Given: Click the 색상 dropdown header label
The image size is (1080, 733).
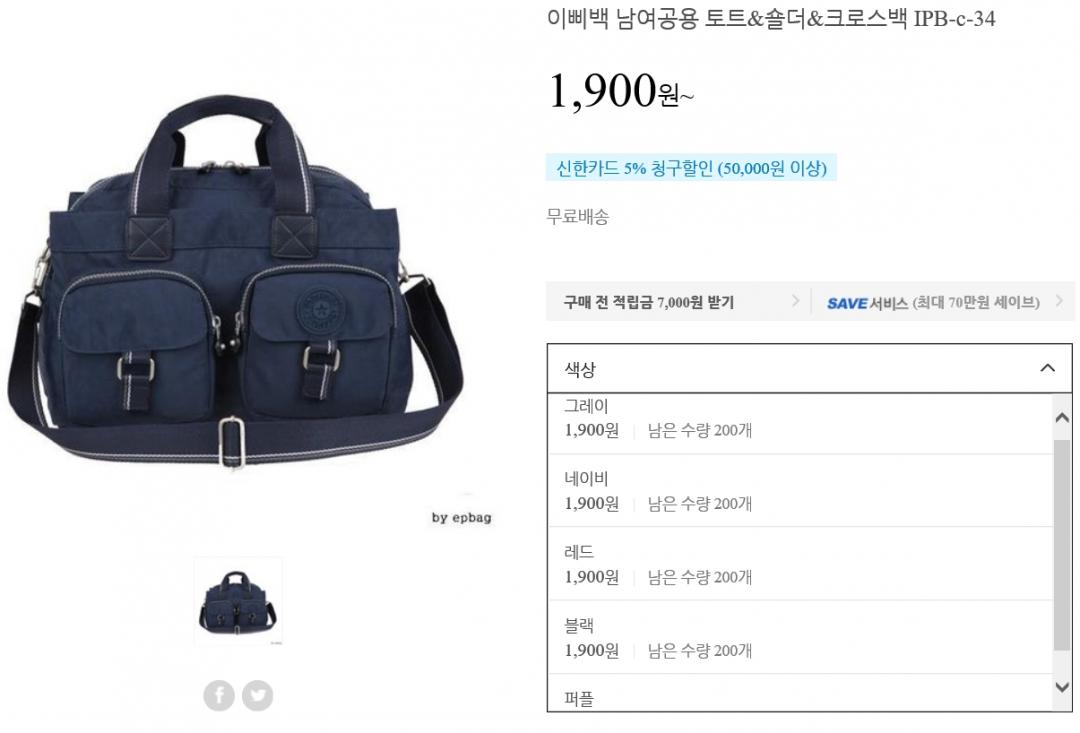Looking at the screenshot, I should (x=580, y=369).
